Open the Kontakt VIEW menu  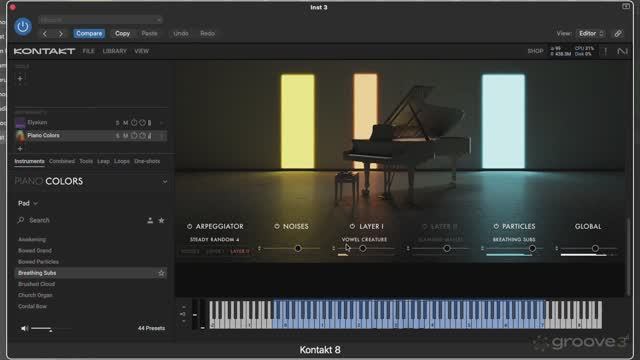pos(142,51)
